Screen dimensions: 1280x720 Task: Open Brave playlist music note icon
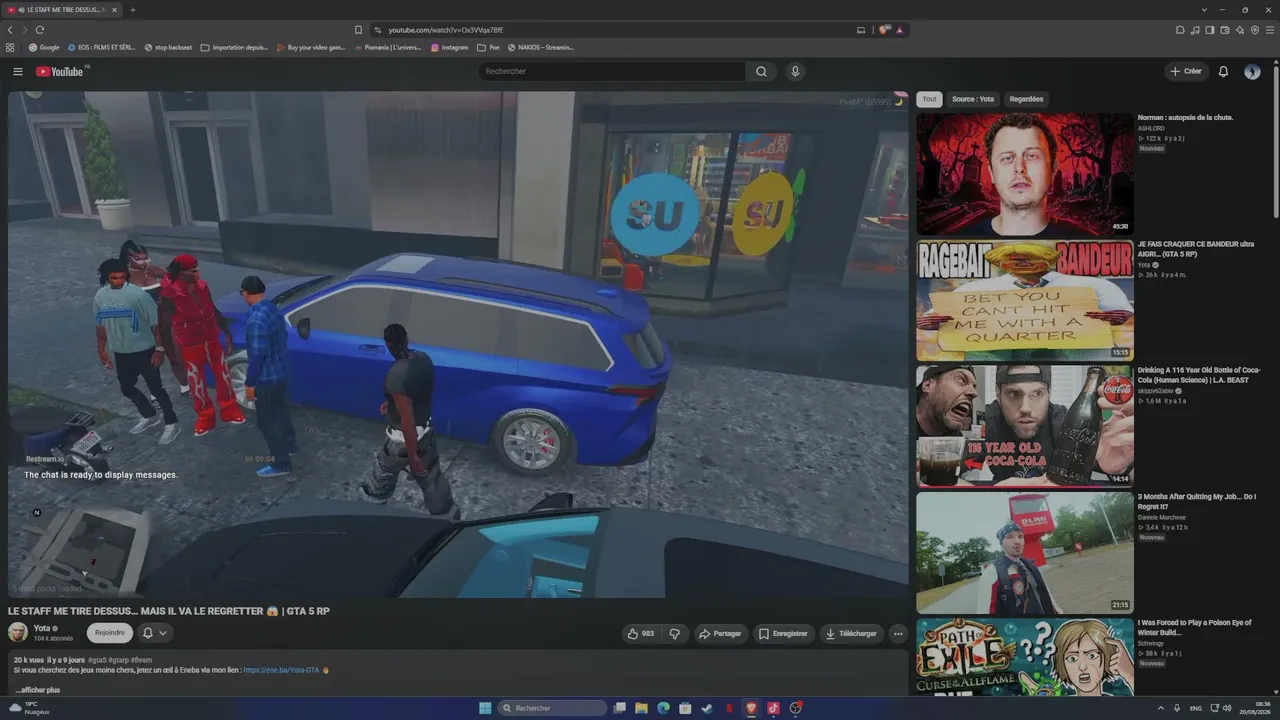[1195, 30]
